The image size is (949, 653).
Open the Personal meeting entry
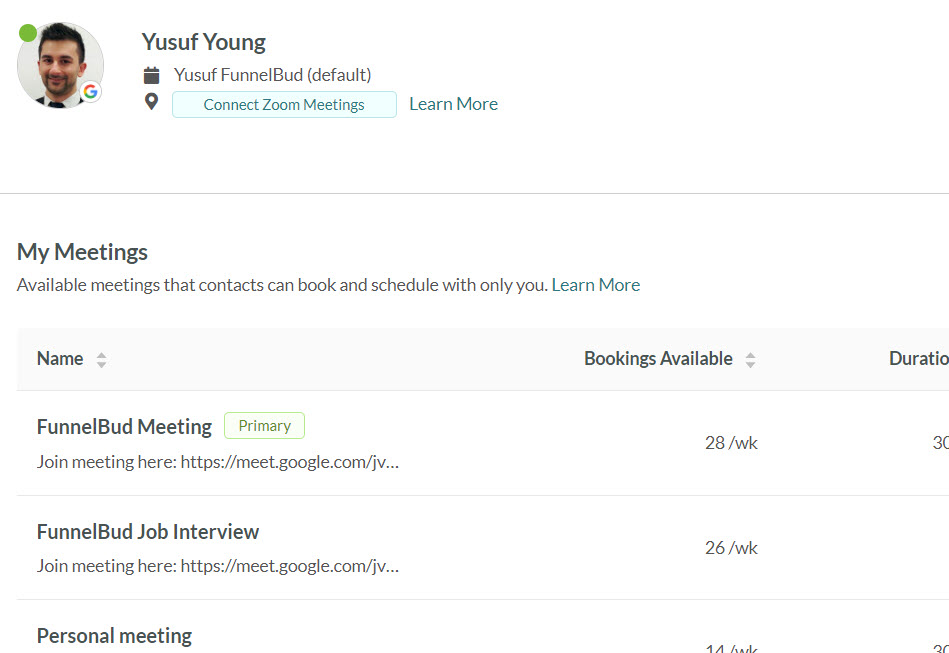114,635
